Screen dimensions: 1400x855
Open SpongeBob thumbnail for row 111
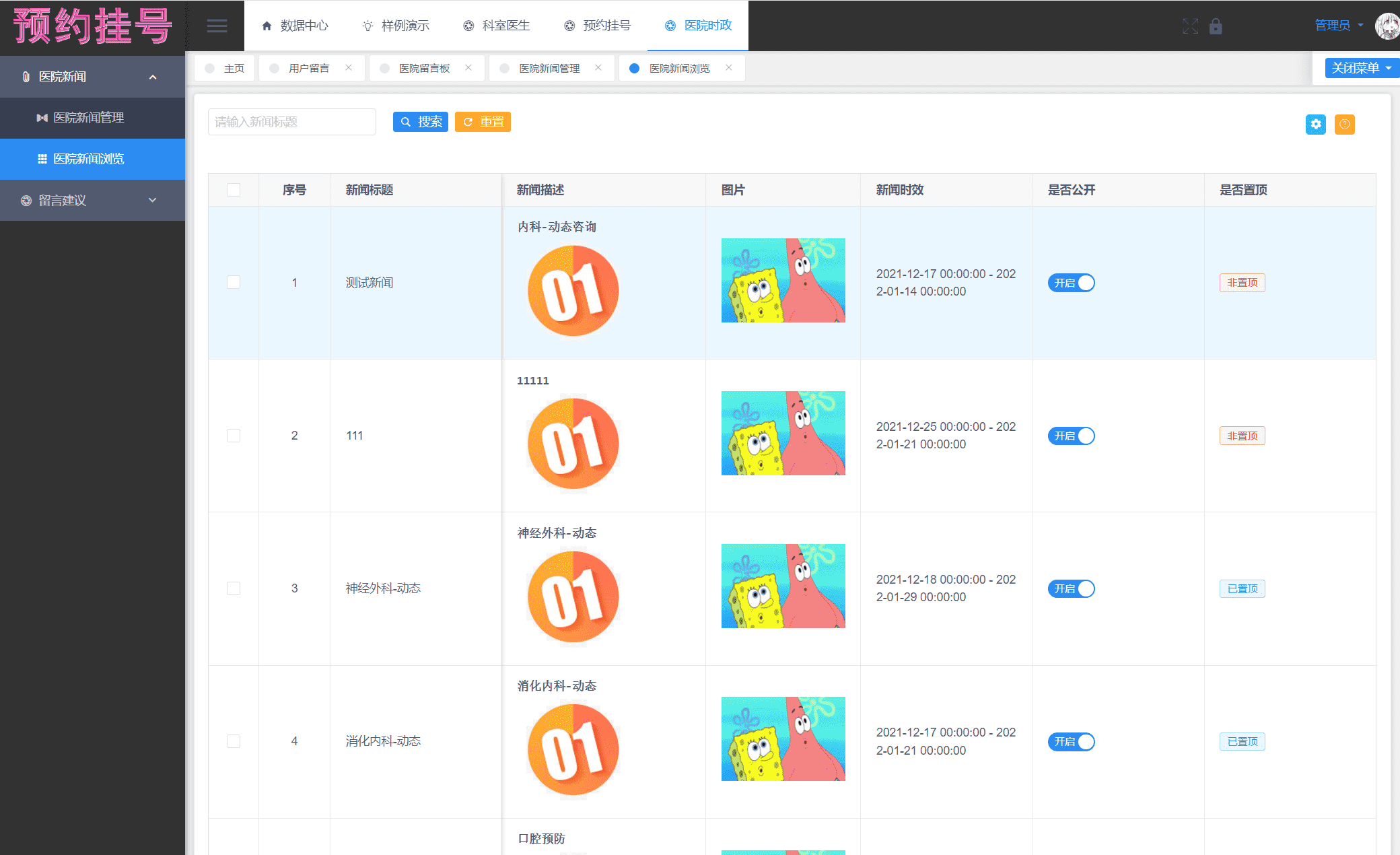coord(783,433)
